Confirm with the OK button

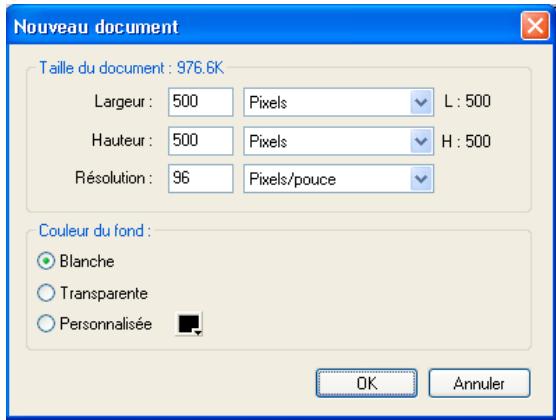click(x=367, y=383)
